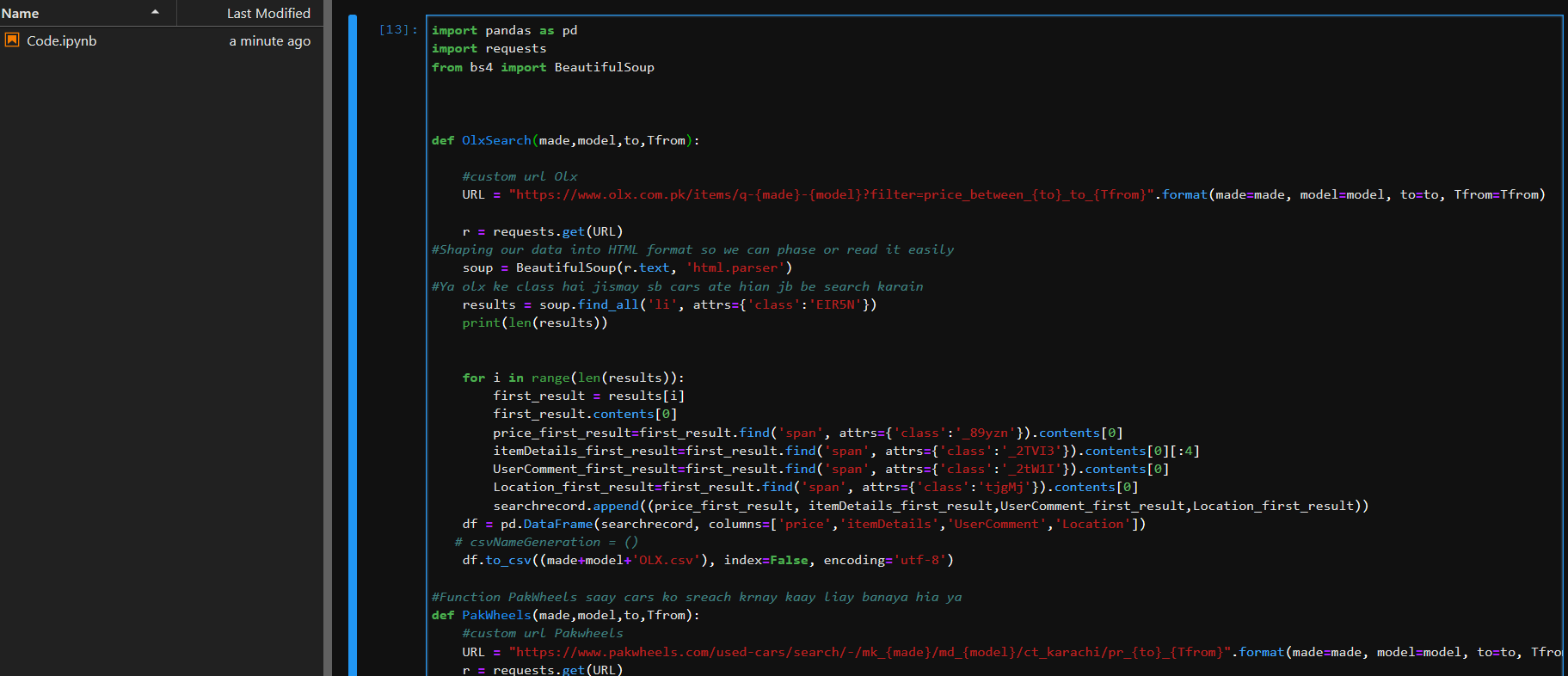Click the 'df = pd.DataFrame' line
Screen dimensions: 1568x676
(804, 524)
